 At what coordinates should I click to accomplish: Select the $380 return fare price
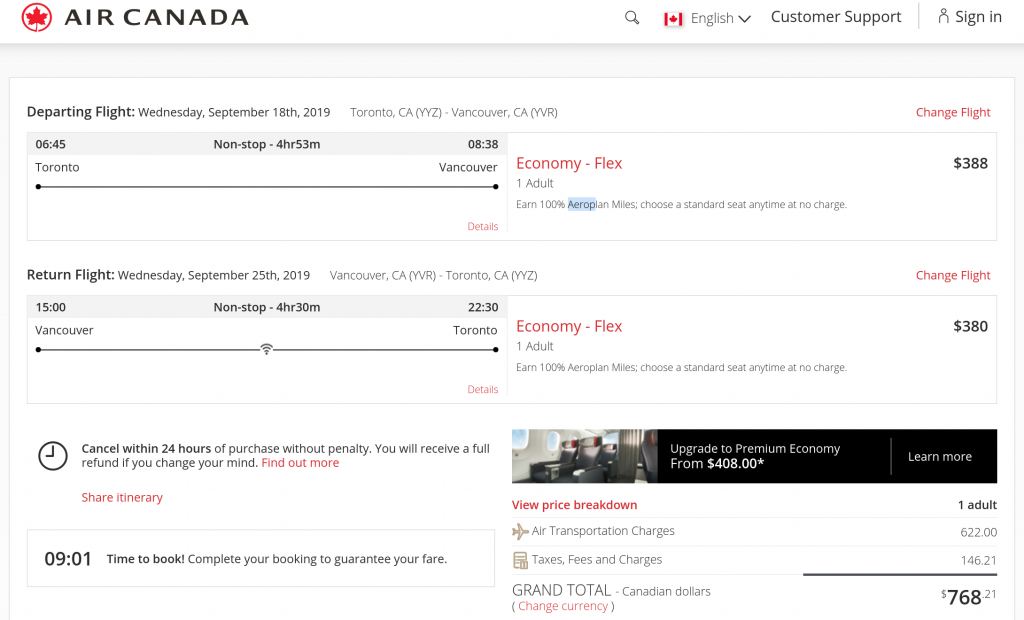tap(970, 326)
